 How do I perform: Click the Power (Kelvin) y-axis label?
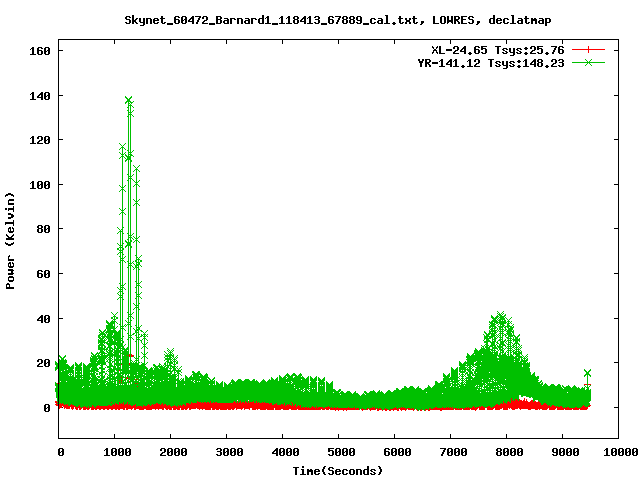(10, 241)
